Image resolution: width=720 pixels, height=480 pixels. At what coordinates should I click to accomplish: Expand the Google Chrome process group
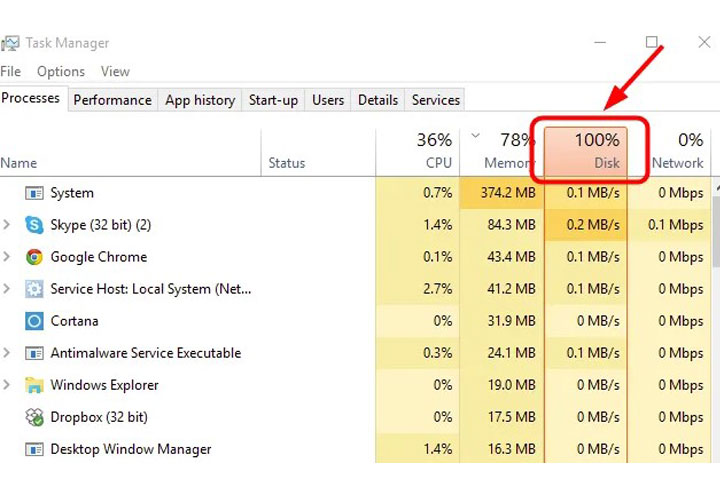[x=6, y=257]
